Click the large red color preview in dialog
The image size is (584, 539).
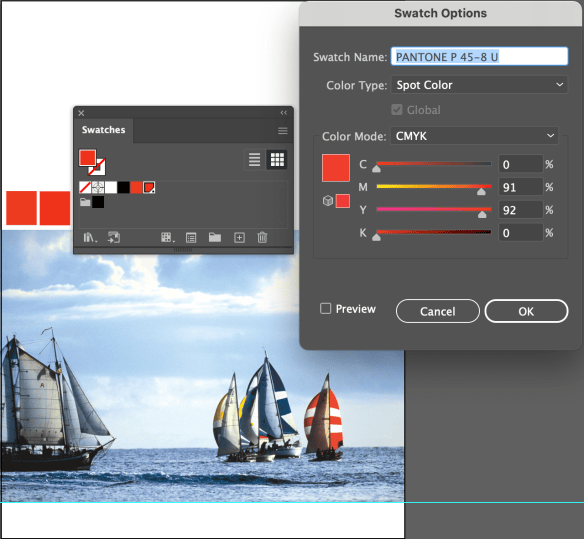coord(336,168)
